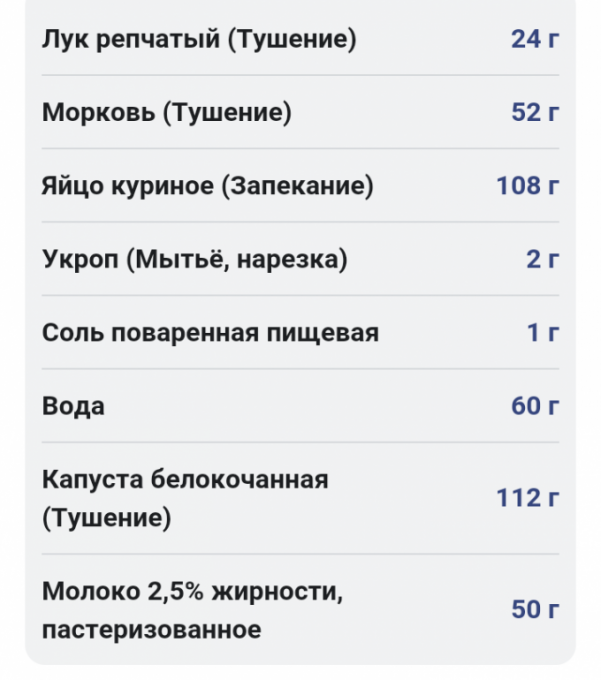Select the 2 г dill weight

pos(542,260)
